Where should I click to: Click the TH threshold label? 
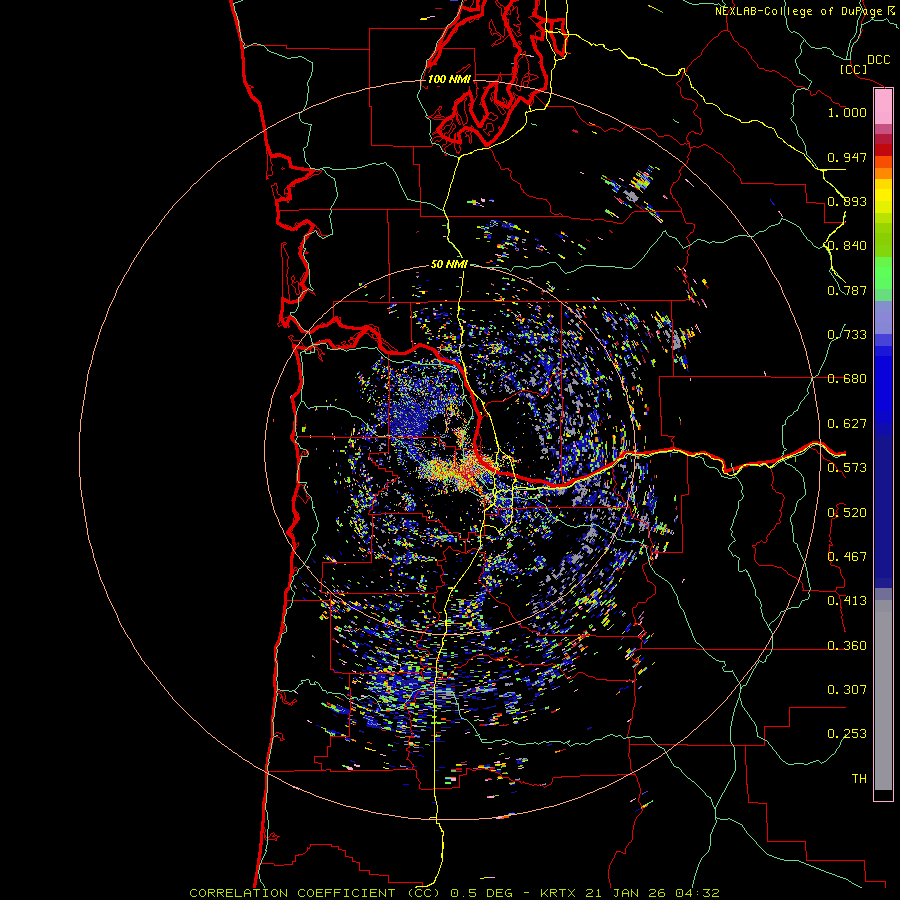pyautogui.click(x=859, y=779)
